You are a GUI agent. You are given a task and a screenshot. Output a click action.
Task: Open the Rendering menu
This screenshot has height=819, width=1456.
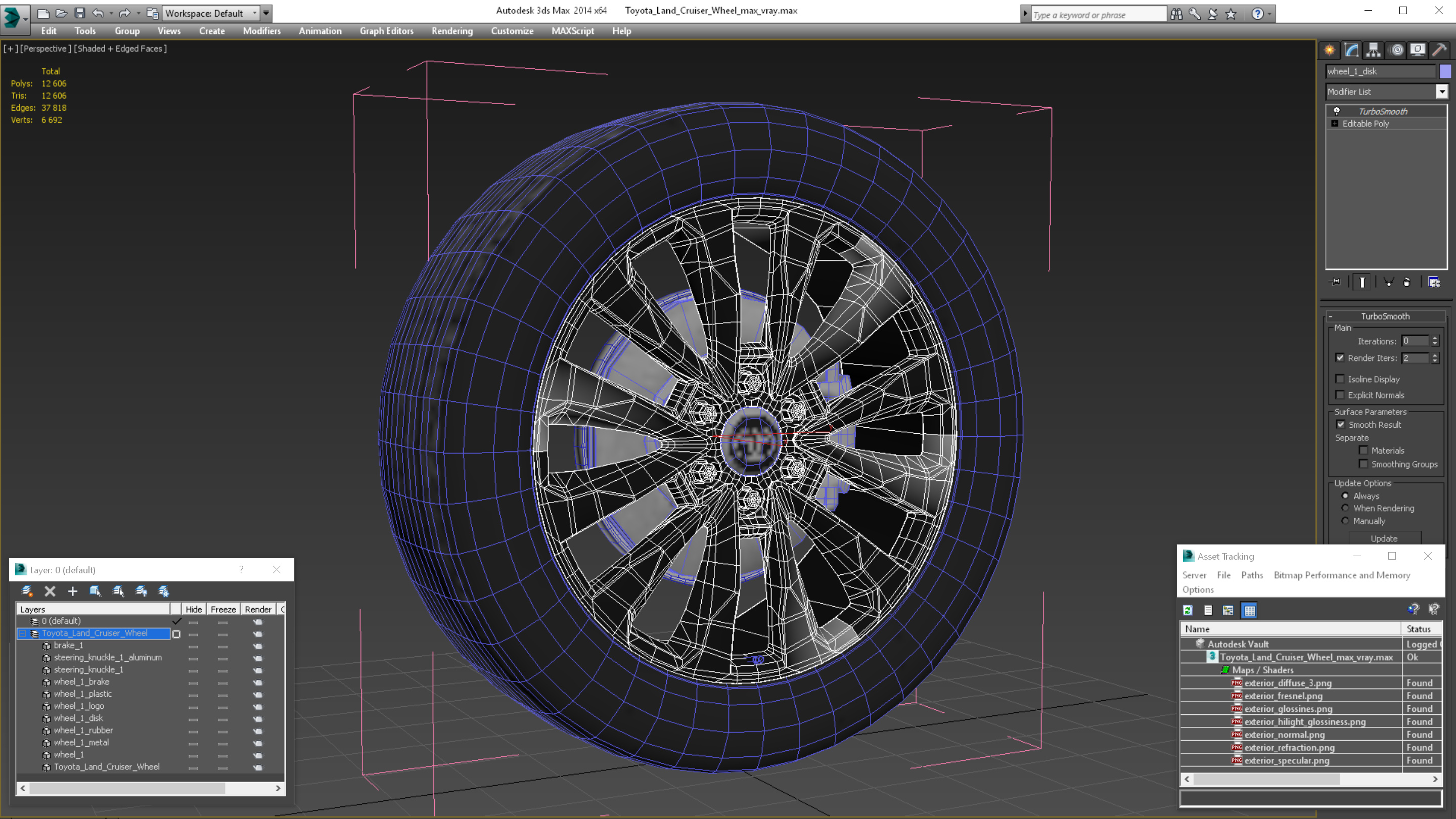point(451,31)
